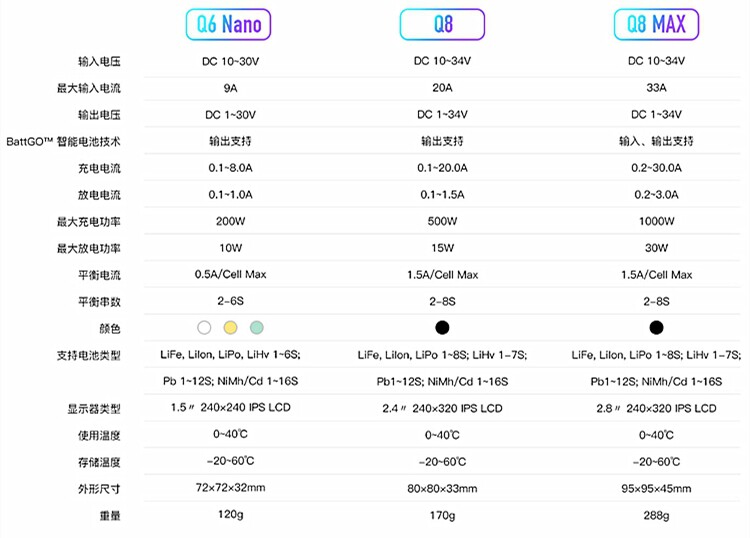
Task: Select the Q6 Nano product badge
Action: (x=228, y=24)
